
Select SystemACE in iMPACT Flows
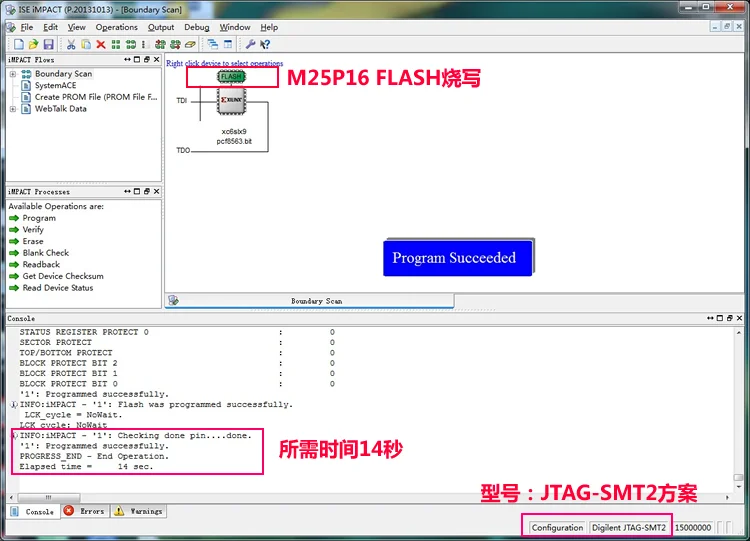(55, 86)
